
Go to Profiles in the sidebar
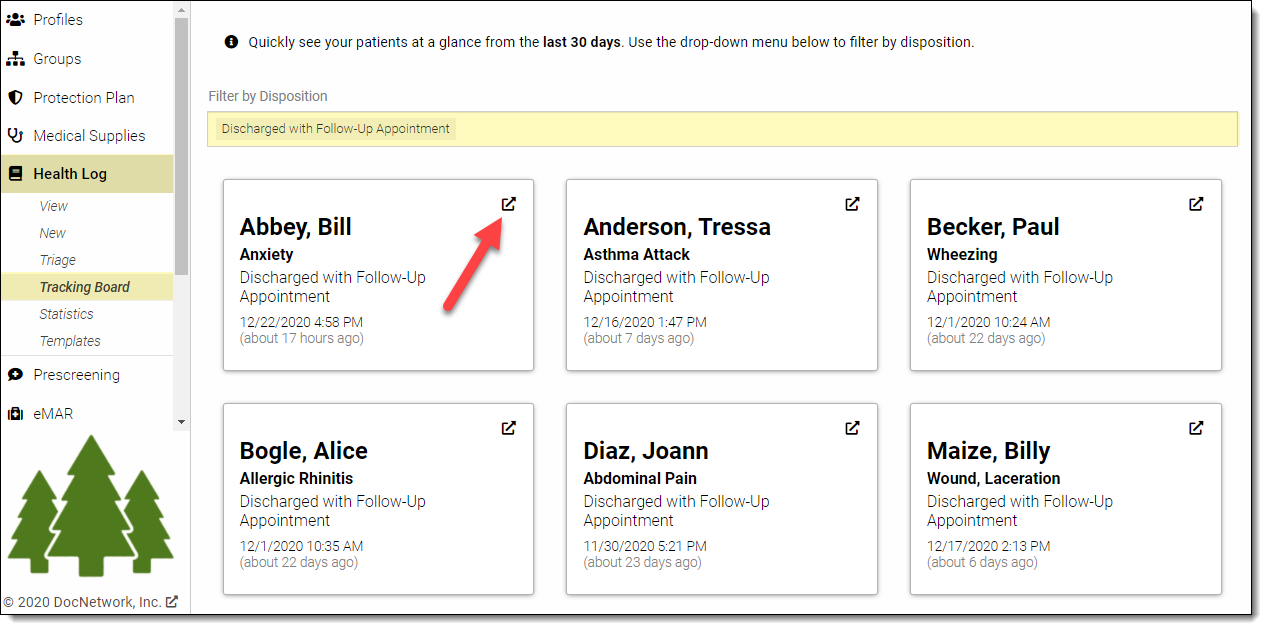(58, 20)
